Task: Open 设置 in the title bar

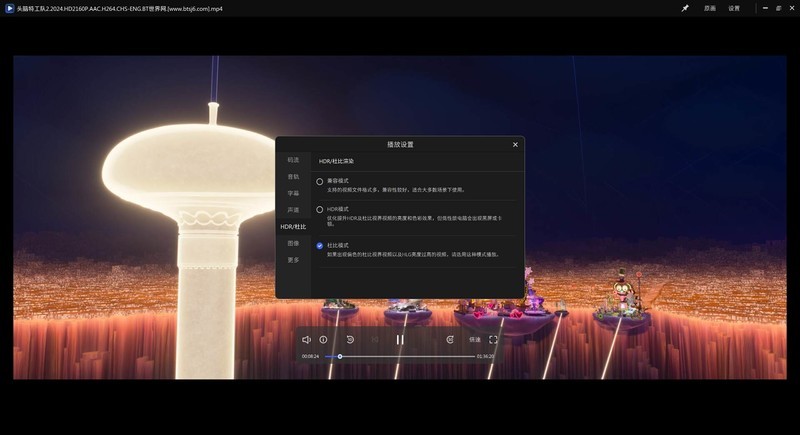Action: [x=734, y=8]
